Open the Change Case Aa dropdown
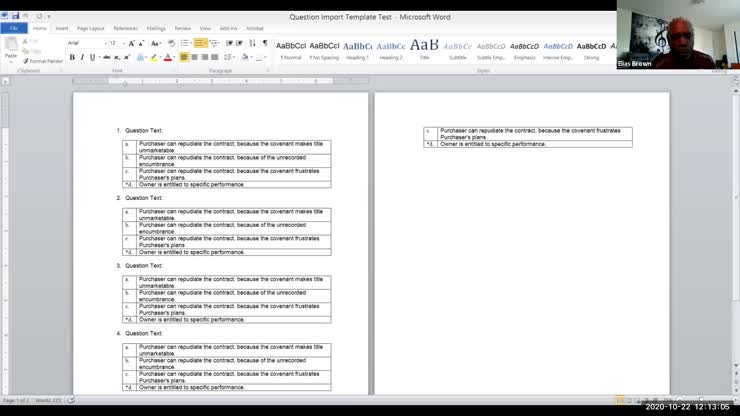 (155, 43)
